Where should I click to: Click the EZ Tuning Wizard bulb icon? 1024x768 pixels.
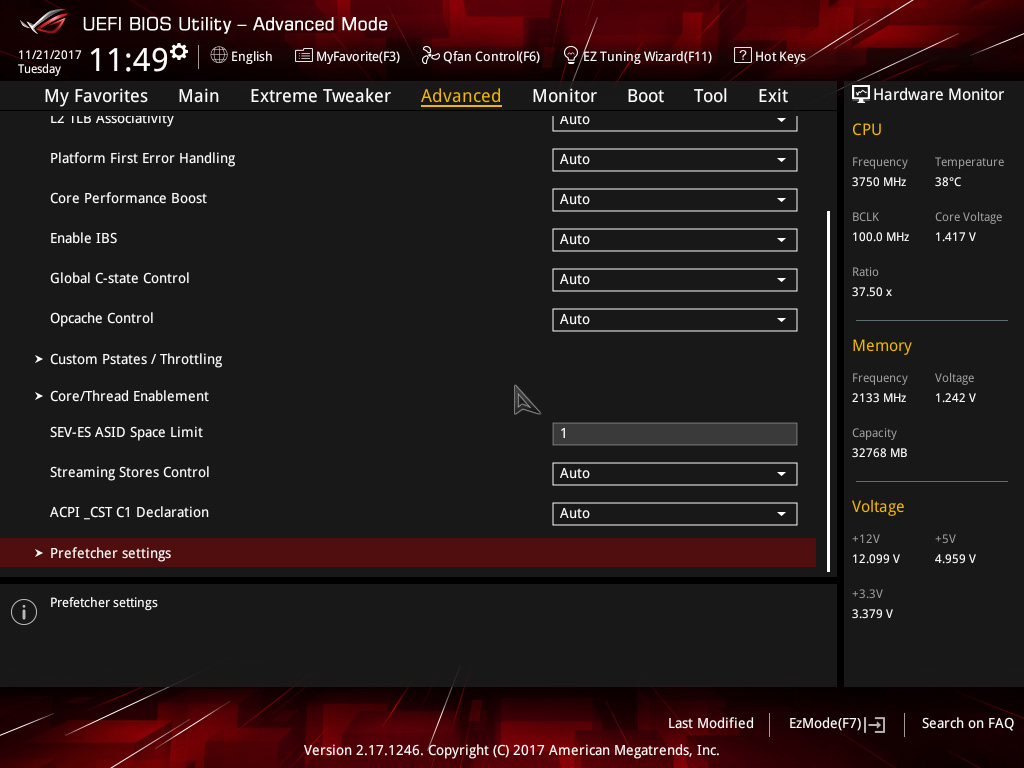571,56
